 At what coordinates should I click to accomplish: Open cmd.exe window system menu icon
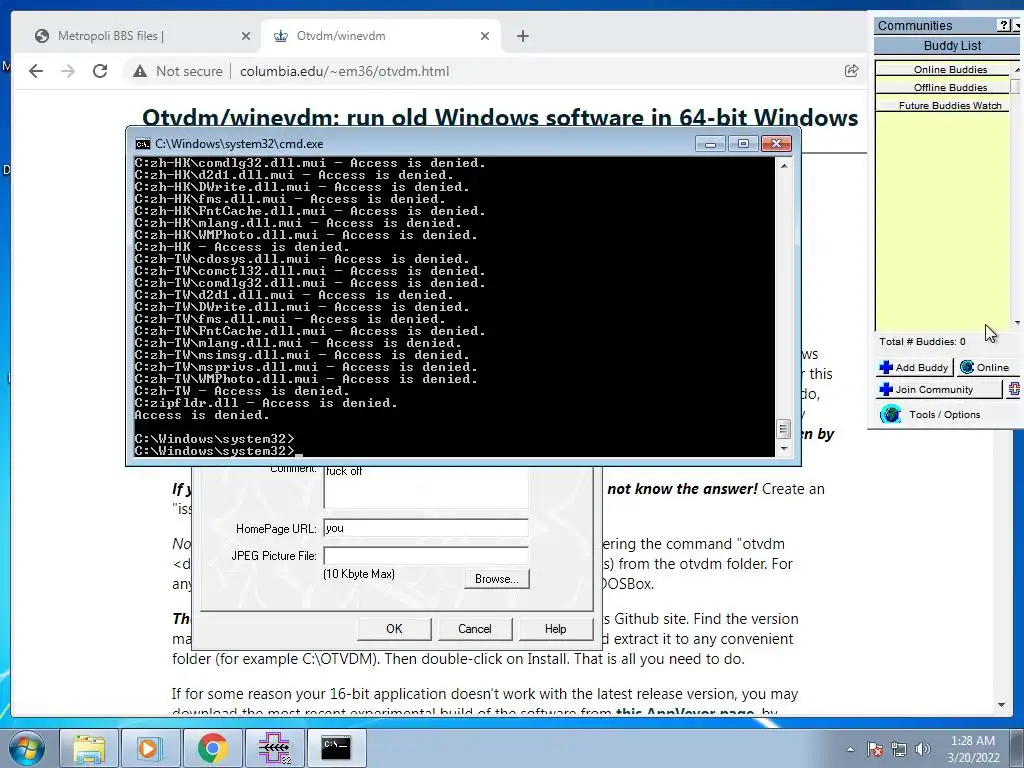(142, 144)
